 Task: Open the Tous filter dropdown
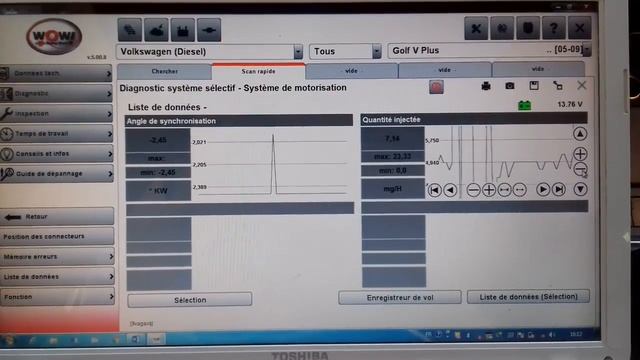[x=376, y=51]
